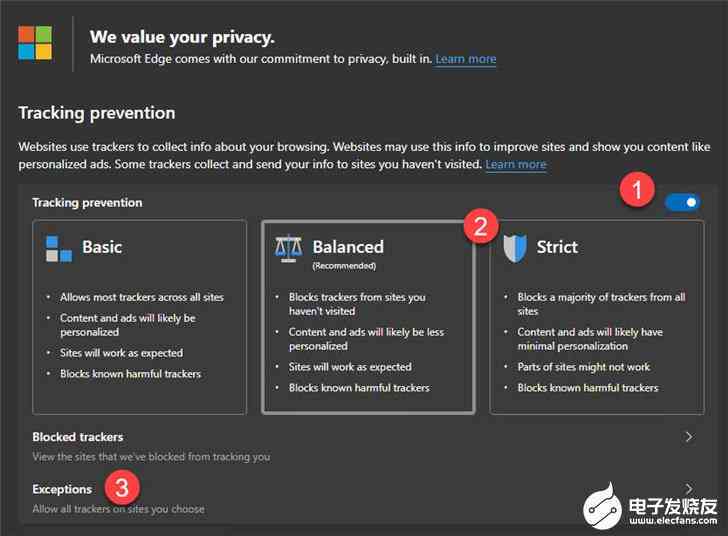
Task: Choose the Balanced (Recommended) card
Action: tap(368, 317)
